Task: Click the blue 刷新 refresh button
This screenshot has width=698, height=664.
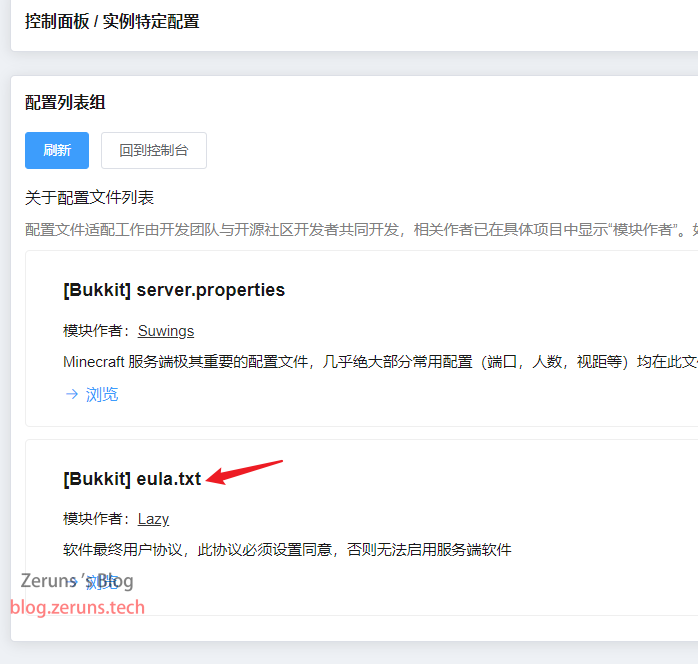Action: (57, 150)
